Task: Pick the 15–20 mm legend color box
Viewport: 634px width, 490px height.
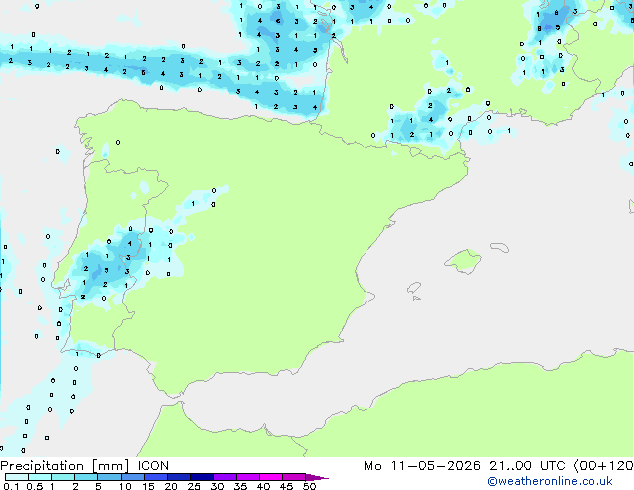Action: (155, 477)
